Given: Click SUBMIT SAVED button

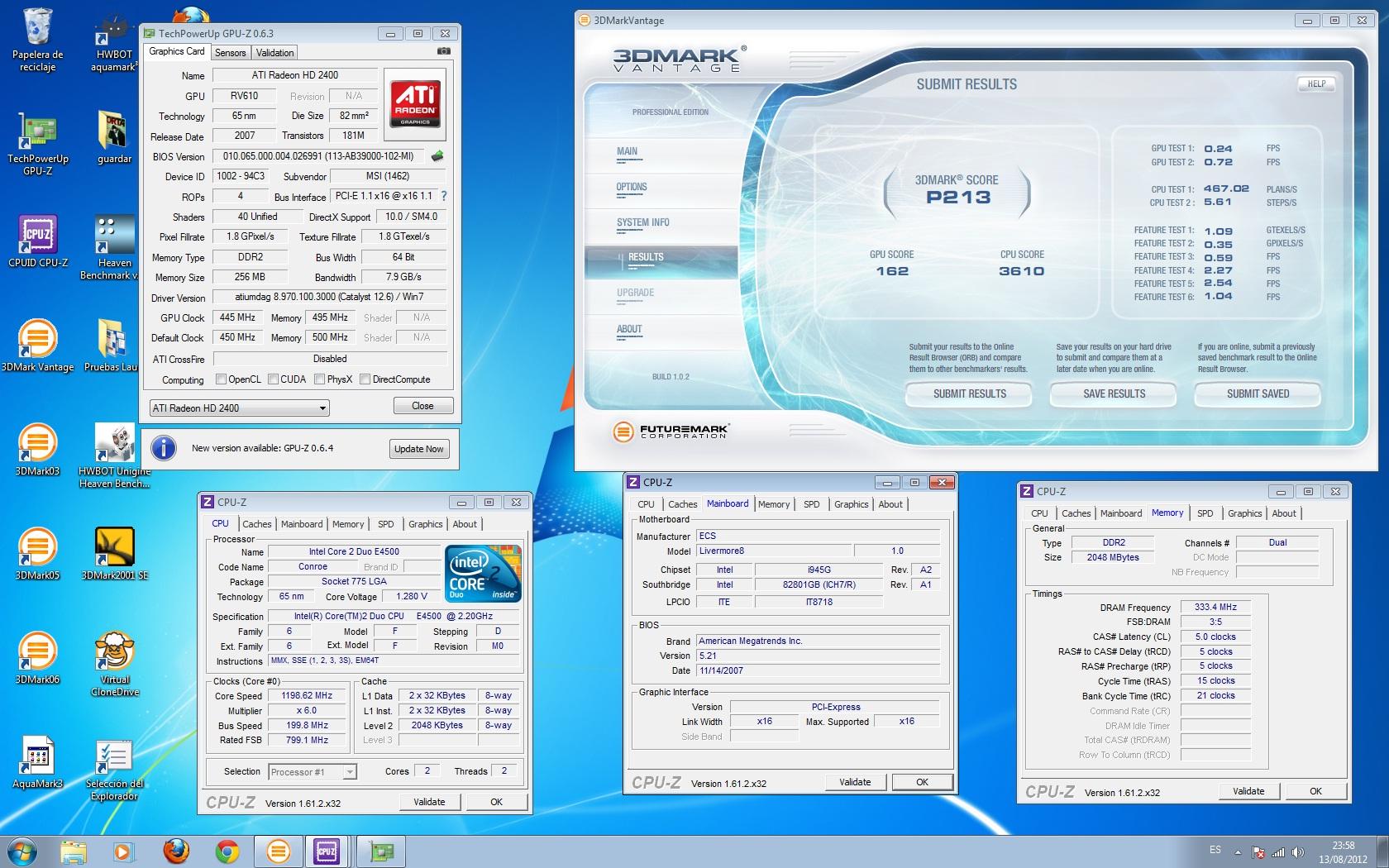Looking at the screenshot, I should point(1258,394).
